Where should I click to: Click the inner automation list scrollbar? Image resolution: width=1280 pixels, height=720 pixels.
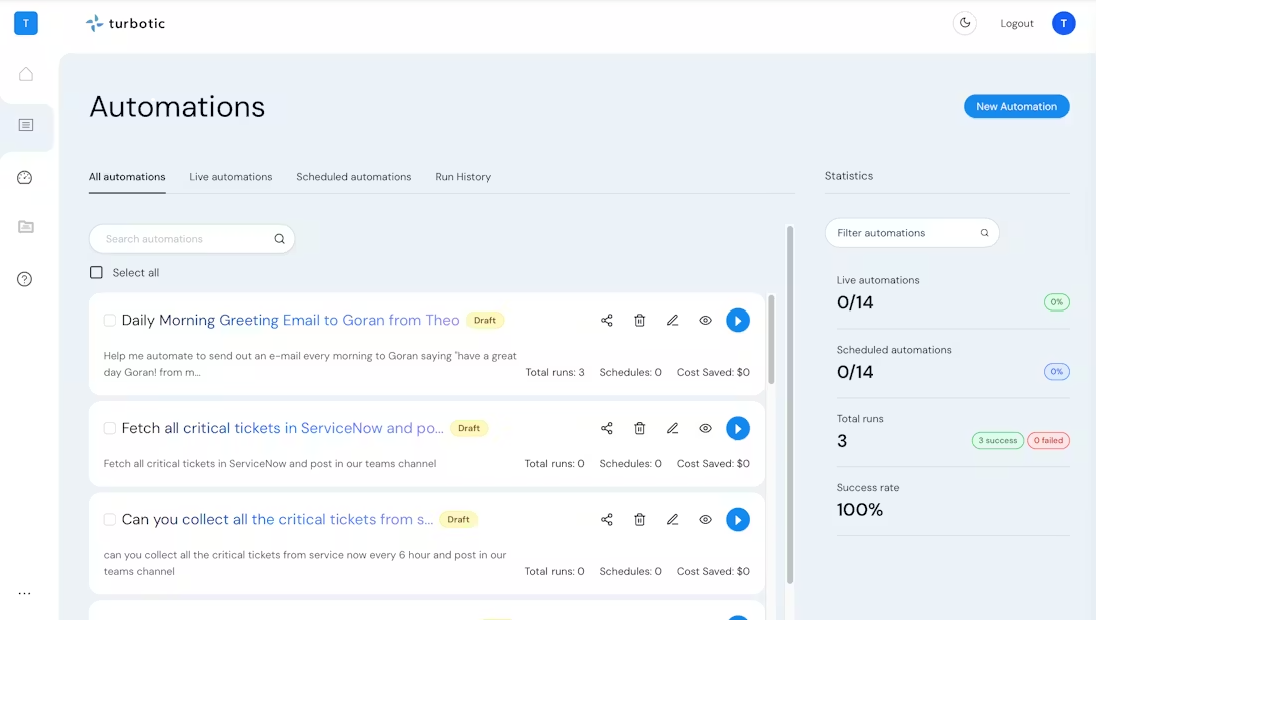tap(772, 339)
